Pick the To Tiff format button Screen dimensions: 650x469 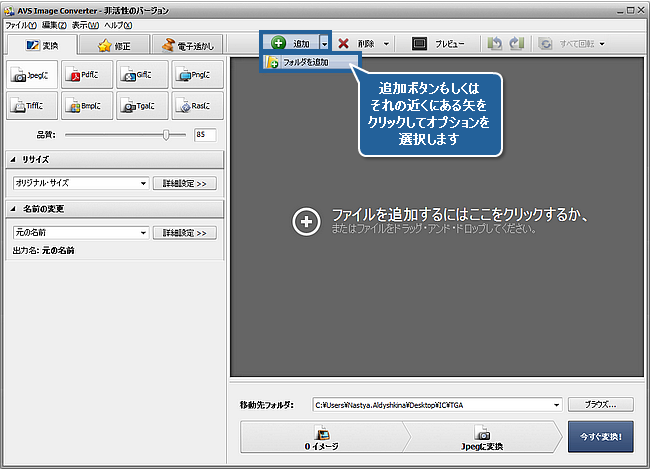[32, 106]
